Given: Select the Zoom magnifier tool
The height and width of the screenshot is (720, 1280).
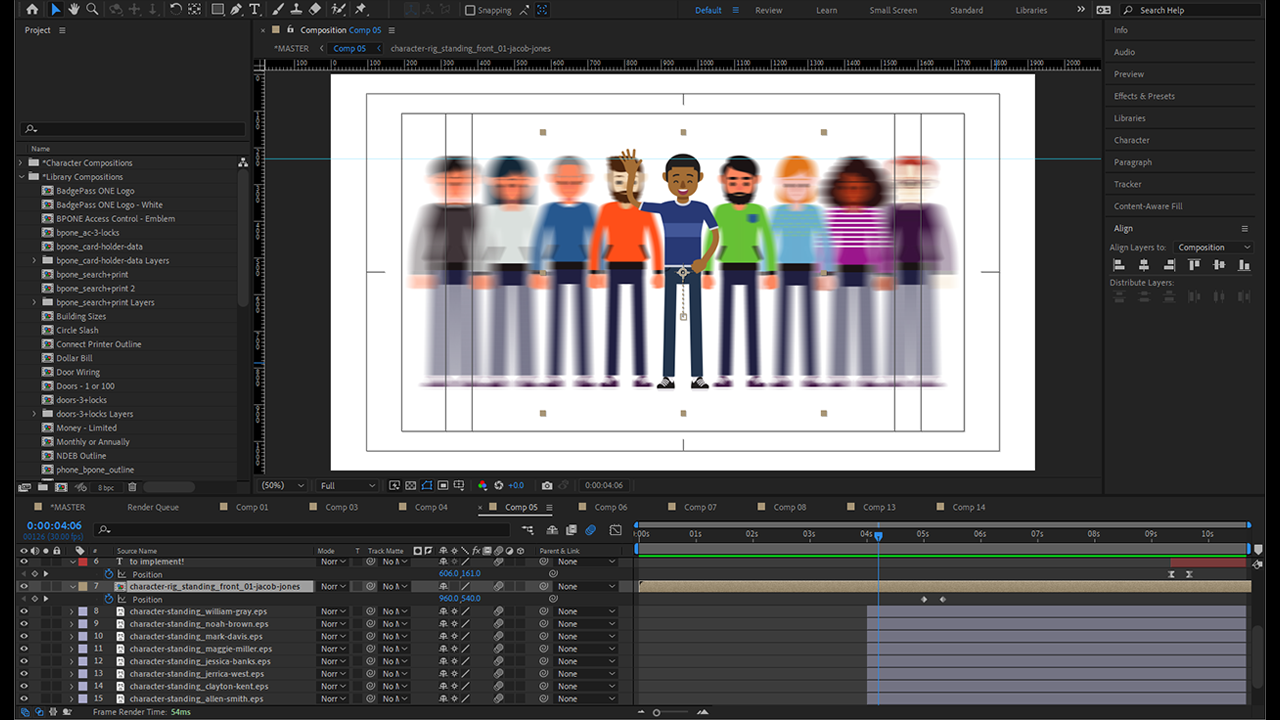Looking at the screenshot, I should point(92,9).
